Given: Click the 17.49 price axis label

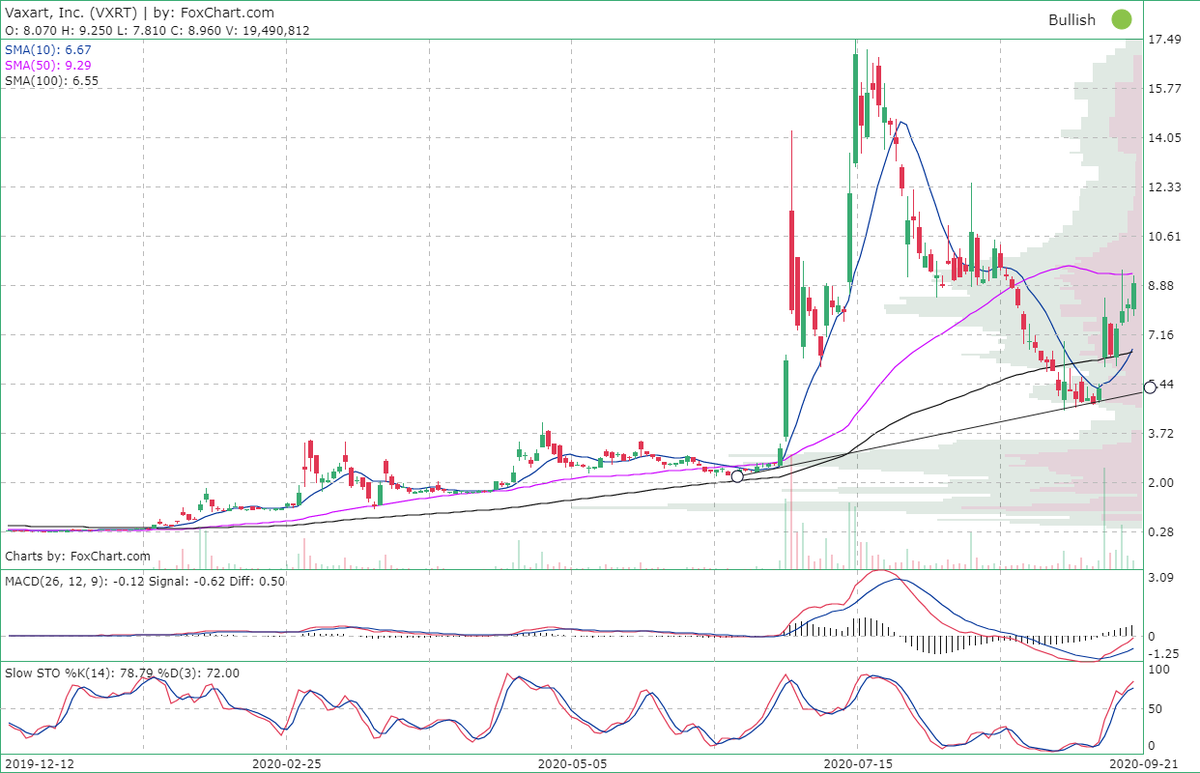Looking at the screenshot, I should tap(1166, 40).
